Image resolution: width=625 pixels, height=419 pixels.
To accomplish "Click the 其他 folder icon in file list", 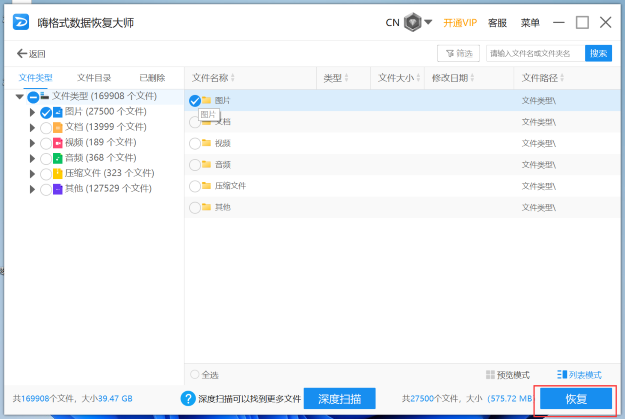I will click(x=206, y=207).
